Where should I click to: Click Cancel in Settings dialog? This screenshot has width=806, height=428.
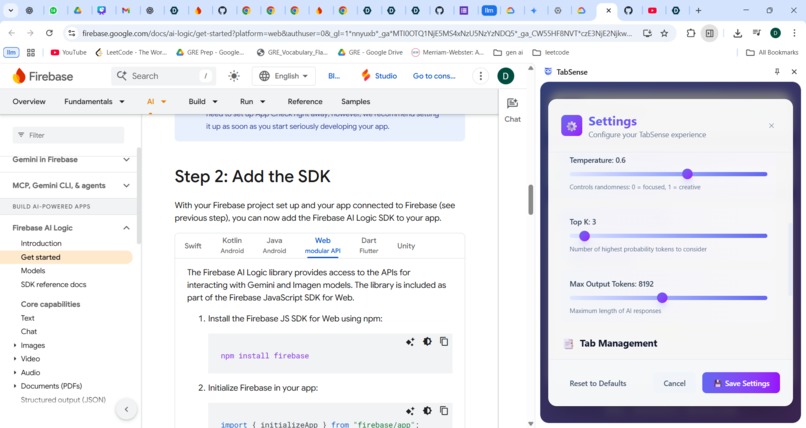[674, 383]
